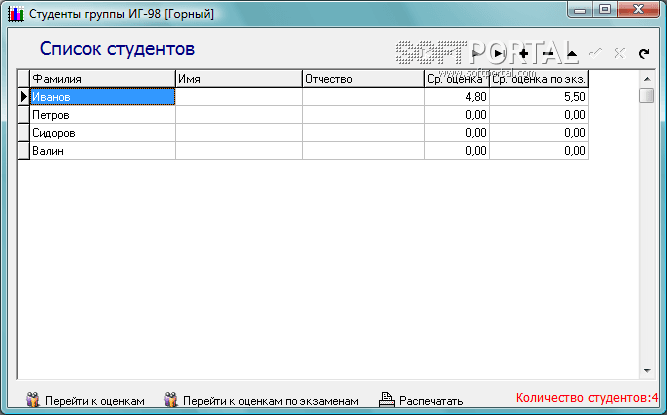Click the 4,80 average grade cell
This screenshot has width=667, height=415.
(x=457, y=97)
